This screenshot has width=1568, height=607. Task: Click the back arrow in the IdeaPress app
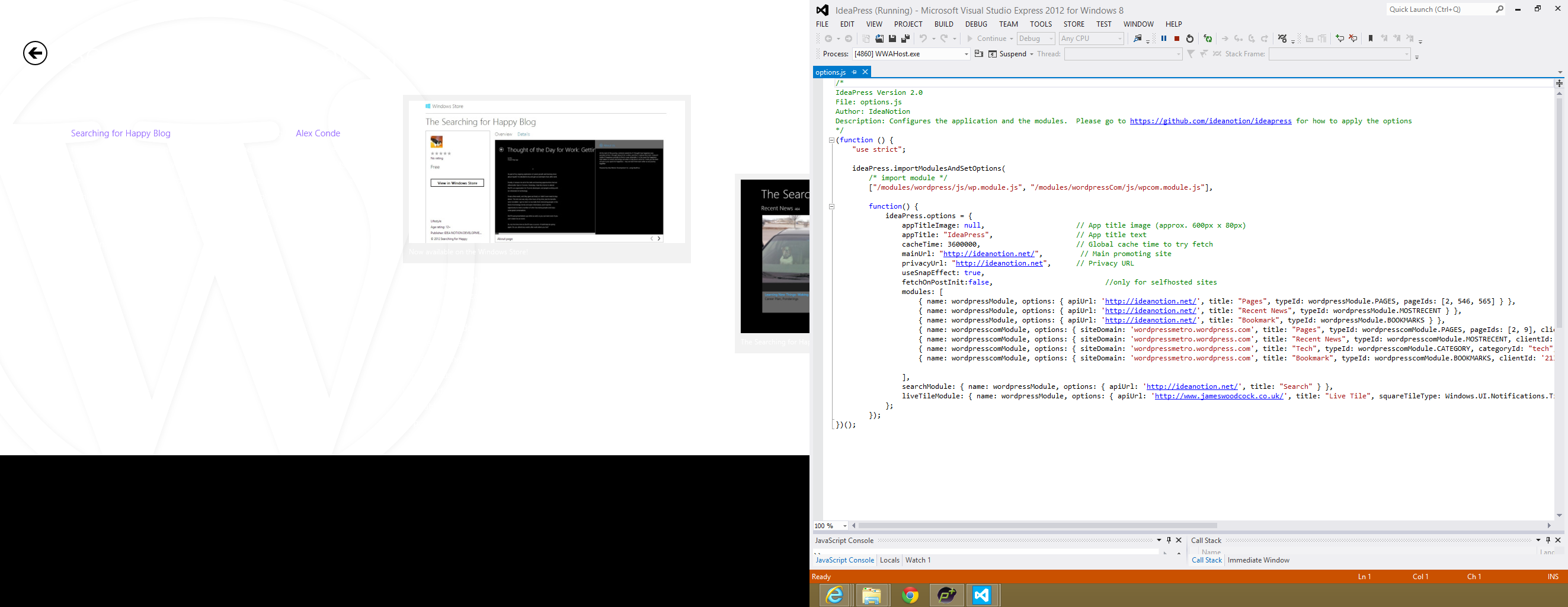[x=36, y=53]
